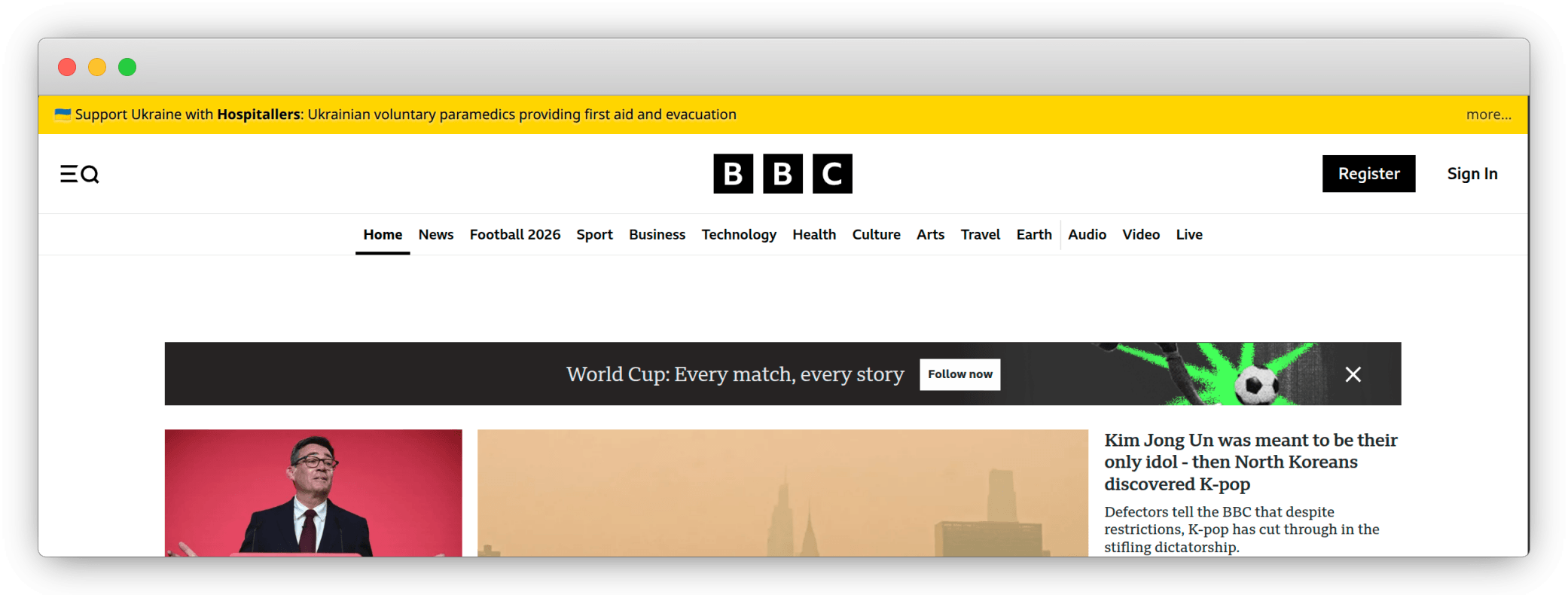Click World Cup: Every match, every story text
The image size is (1568, 595).
[x=735, y=374]
